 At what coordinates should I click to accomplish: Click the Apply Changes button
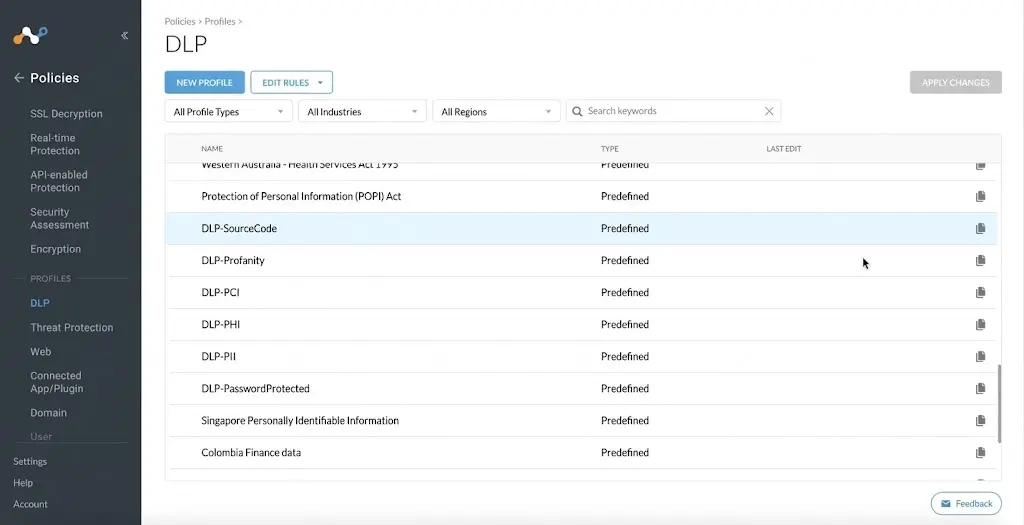955,82
